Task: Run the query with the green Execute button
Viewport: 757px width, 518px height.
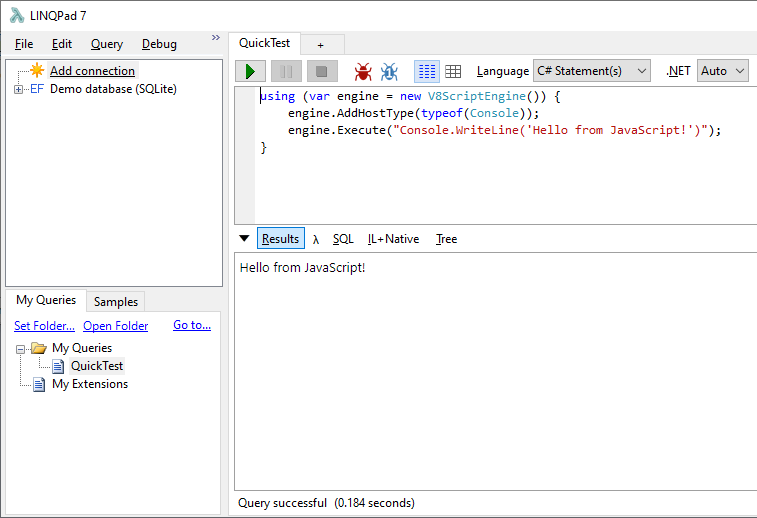Action: (250, 71)
